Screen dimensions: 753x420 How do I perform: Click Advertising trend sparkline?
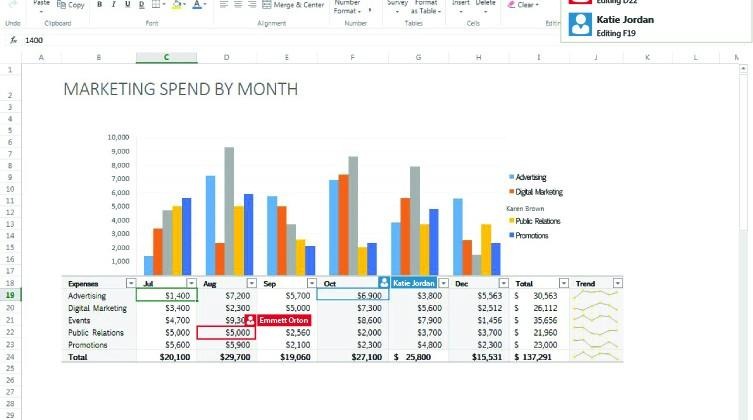pos(596,295)
